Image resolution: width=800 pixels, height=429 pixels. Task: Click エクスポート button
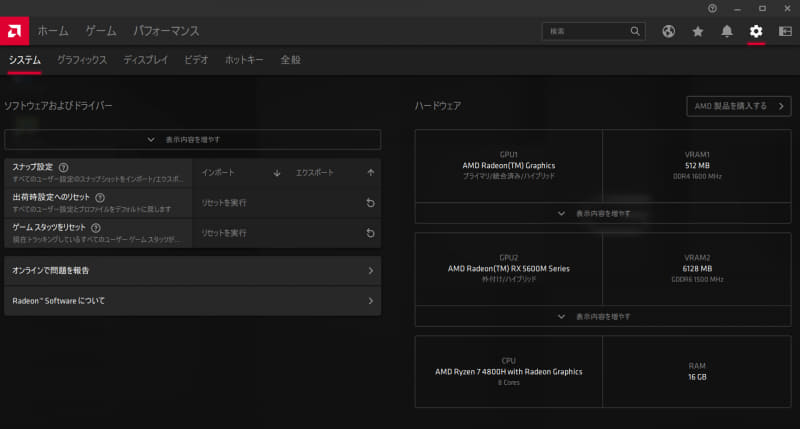click(x=334, y=173)
